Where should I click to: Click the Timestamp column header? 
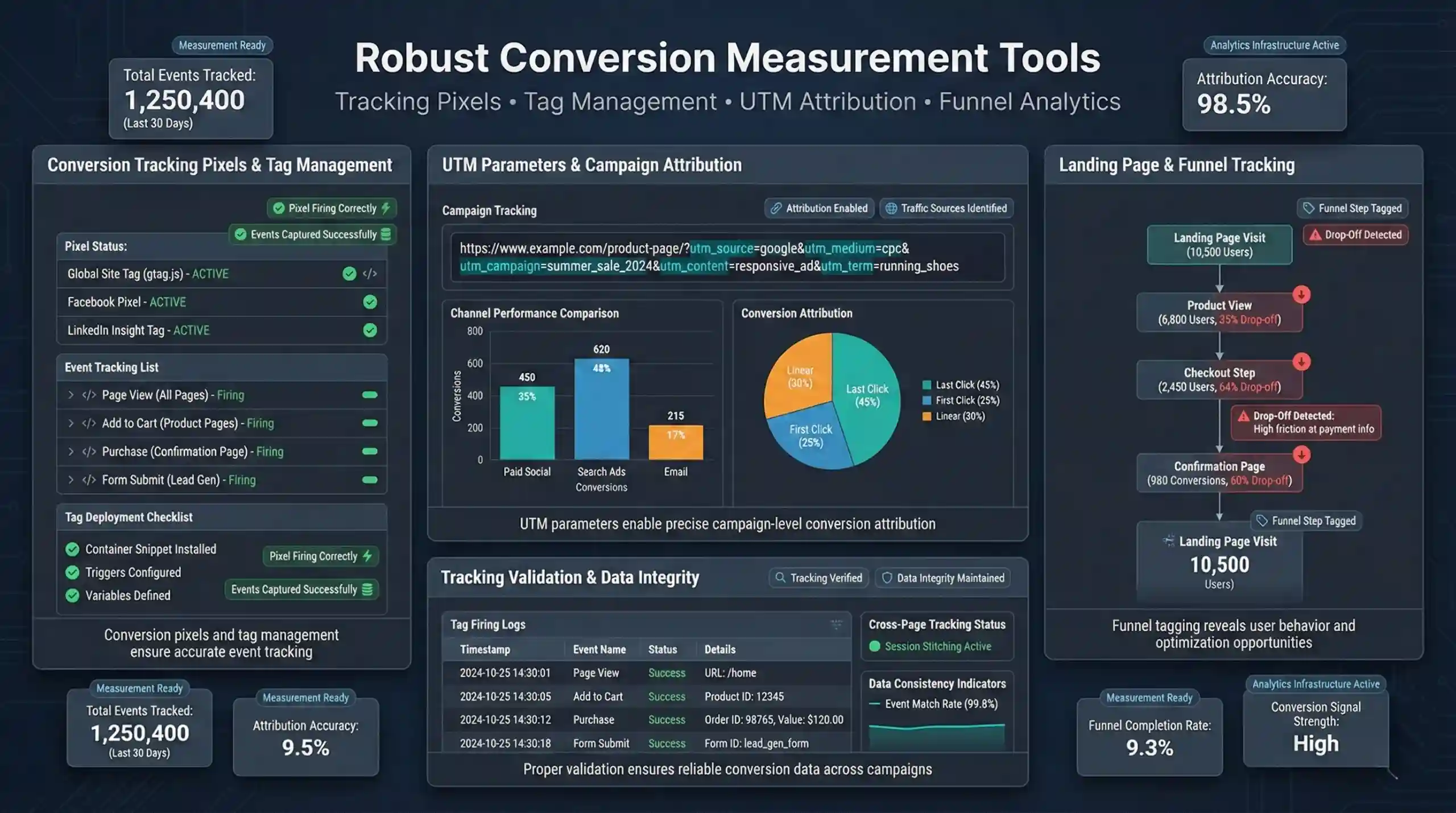click(485, 650)
